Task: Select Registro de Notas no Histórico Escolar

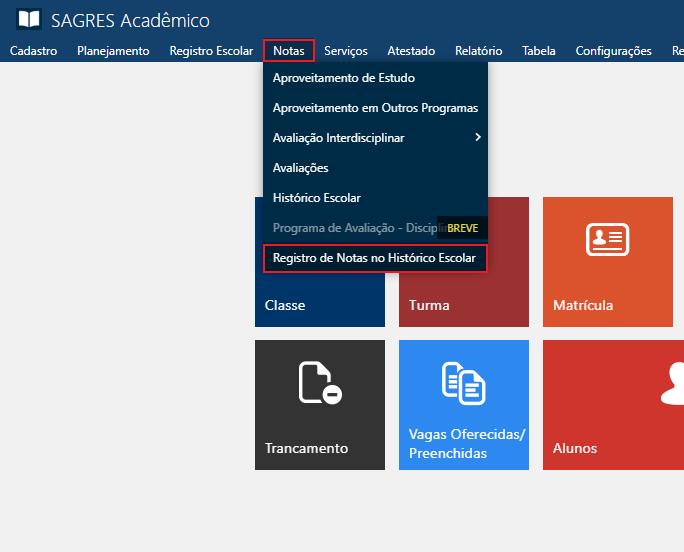Action: pyautogui.click(x=374, y=258)
